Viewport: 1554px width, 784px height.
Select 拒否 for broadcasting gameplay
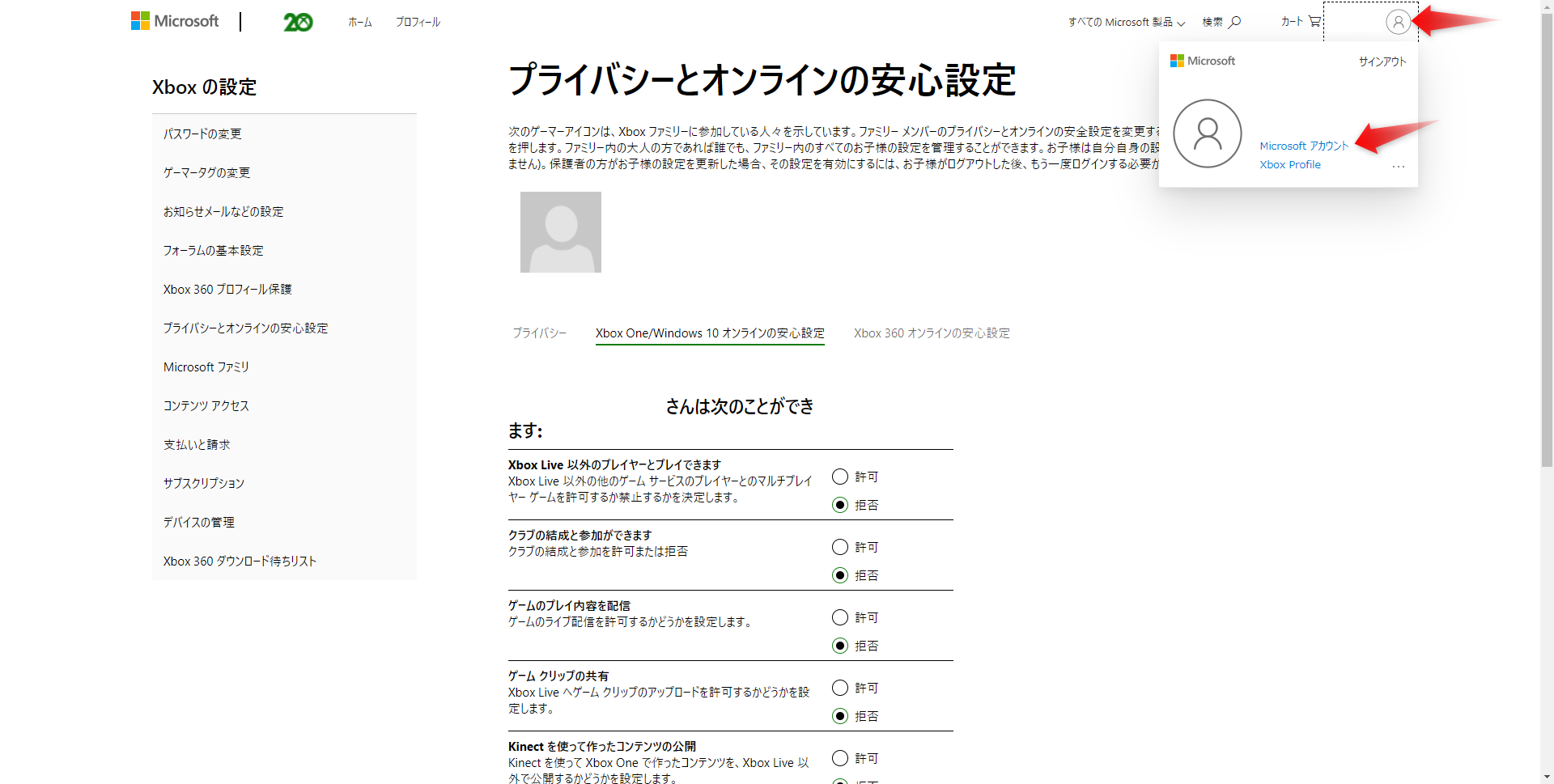coord(840,646)
